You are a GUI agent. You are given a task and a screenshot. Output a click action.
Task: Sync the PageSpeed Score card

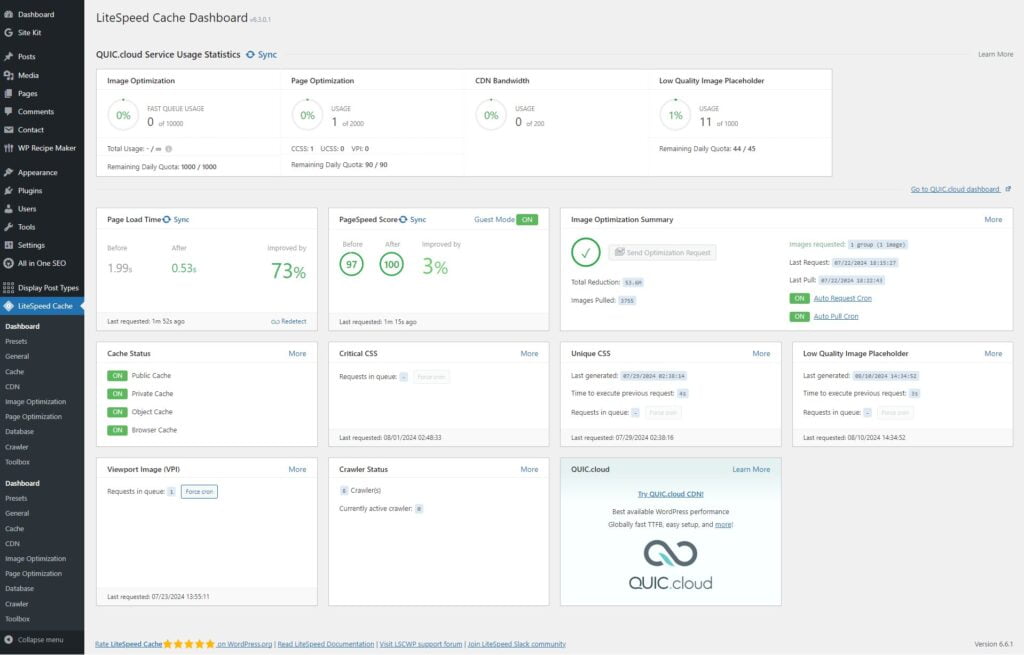[412, 219]
